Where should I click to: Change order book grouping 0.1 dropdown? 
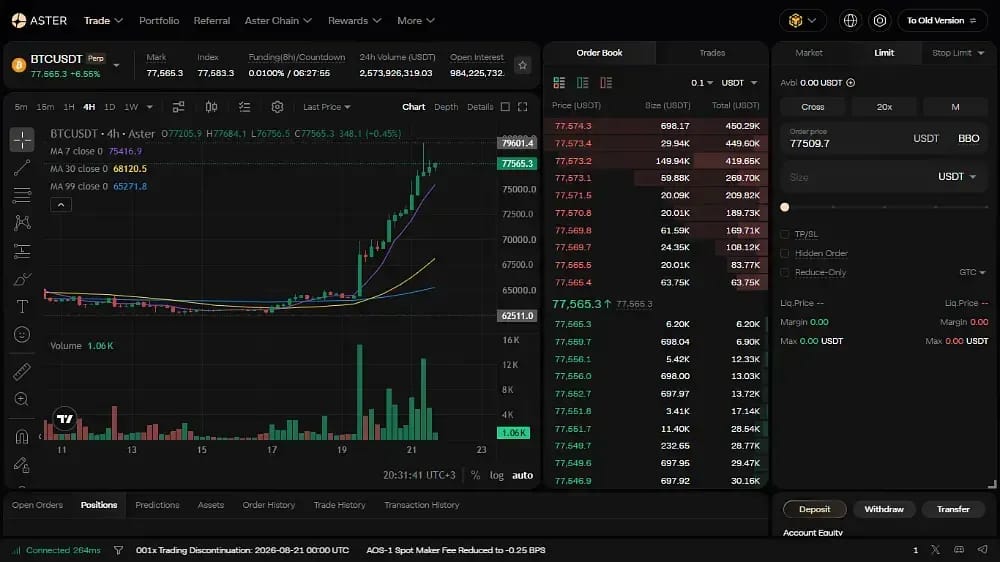tap(702, 83)
